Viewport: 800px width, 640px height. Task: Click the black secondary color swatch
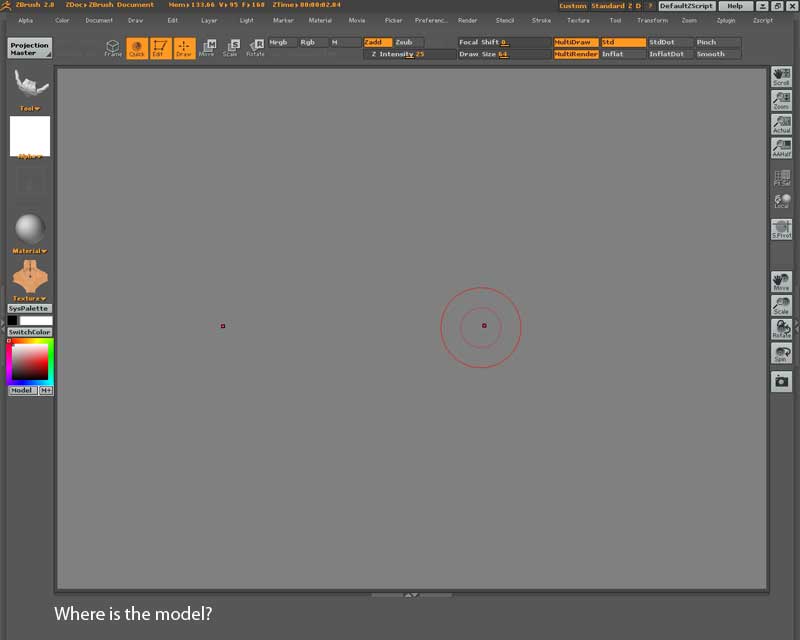pyautogui.click(x=13, y=321)
